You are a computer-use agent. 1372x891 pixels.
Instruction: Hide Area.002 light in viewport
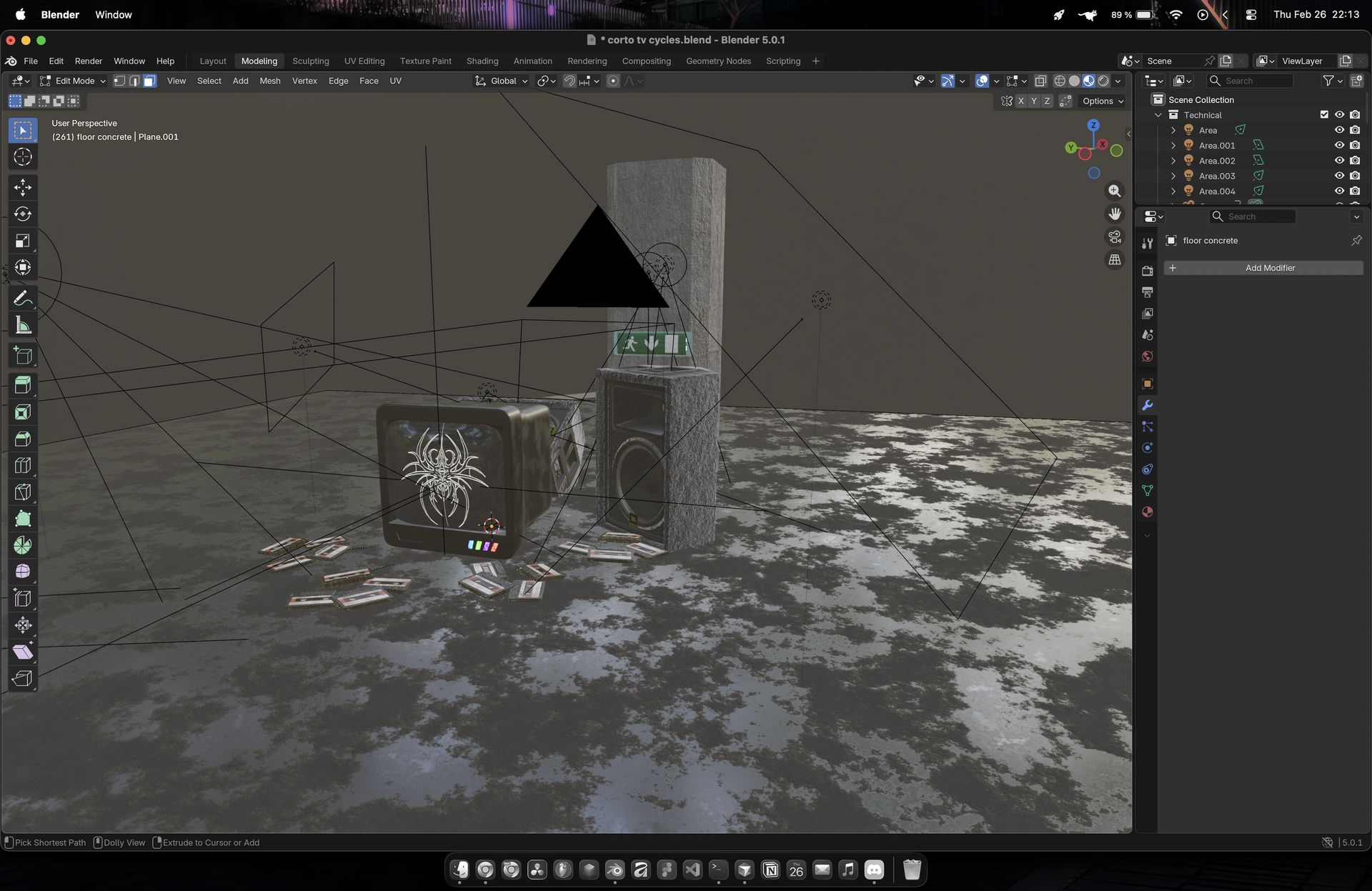pyautogui.click(x=1339, y=161)
